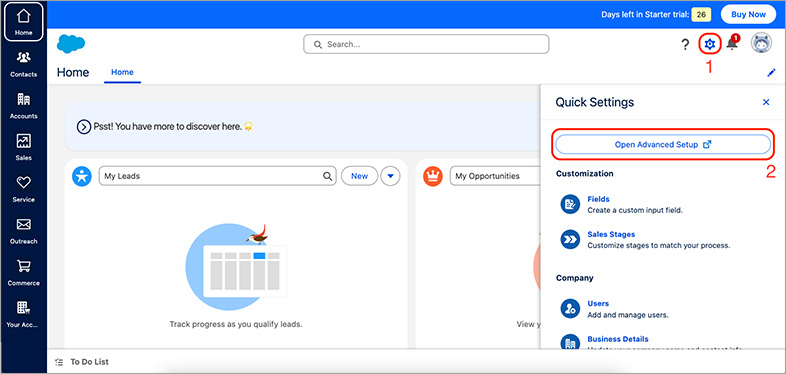Go to Accounts in the sidebar

[24, 105]
